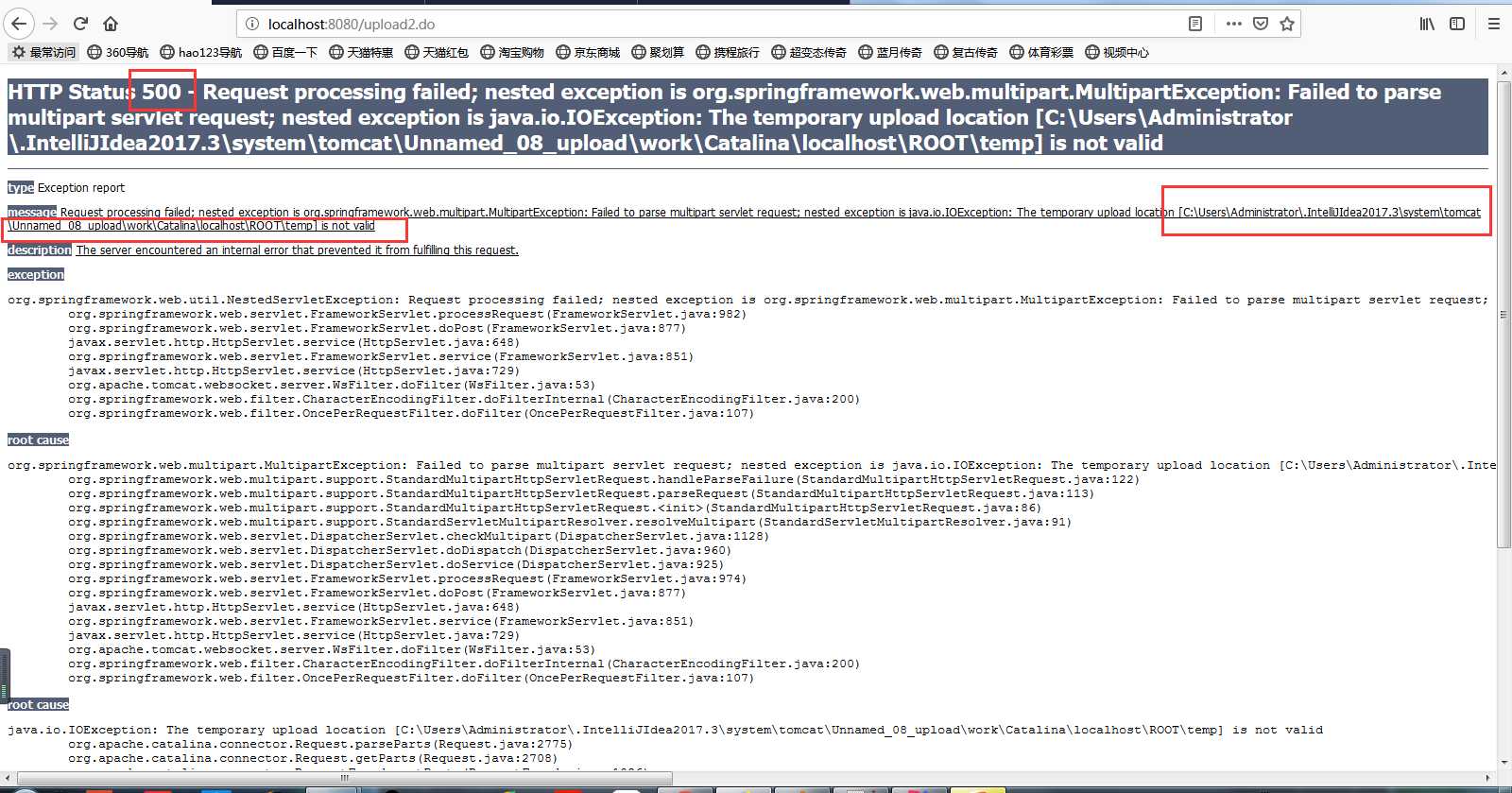Open the 携程旅行 bookmark
This screenshot has width=1512, height=793.
tap(728, 52)
